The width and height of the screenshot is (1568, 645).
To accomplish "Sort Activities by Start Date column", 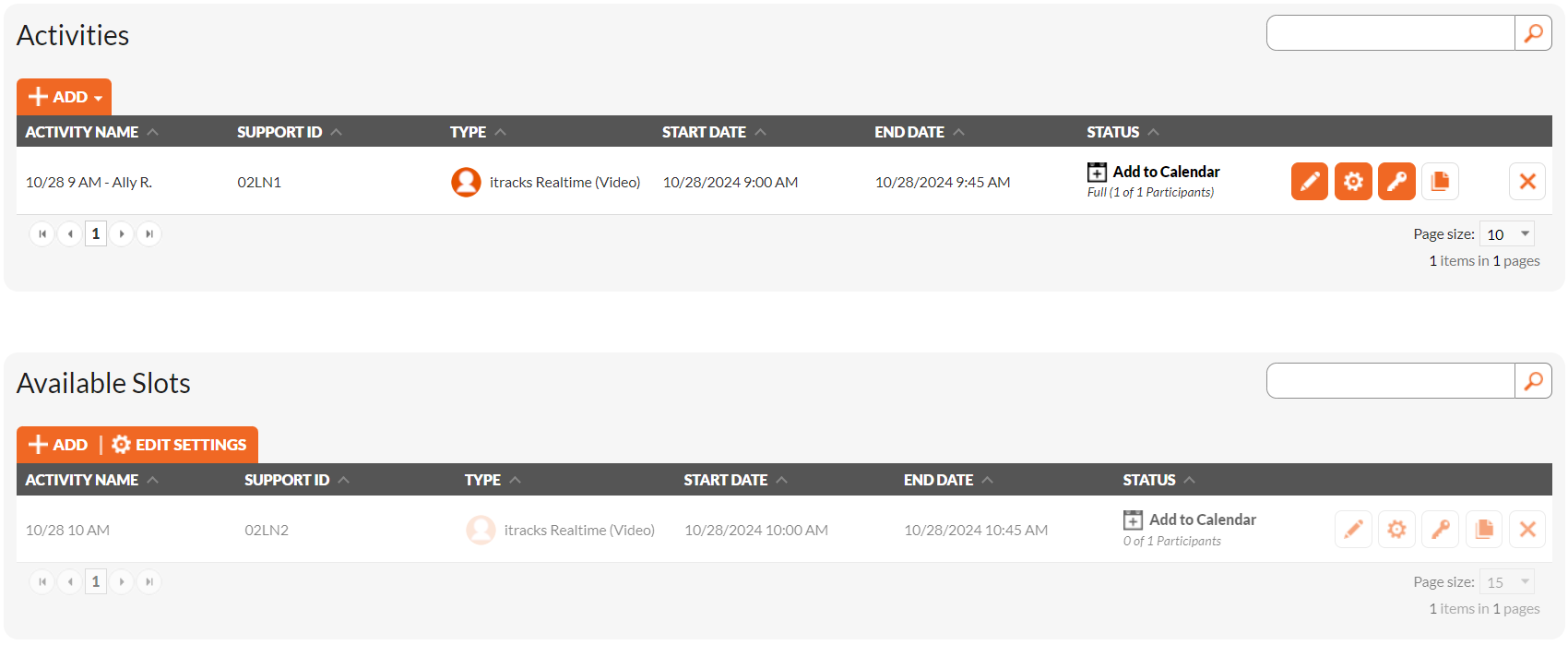I will point(704,132).
